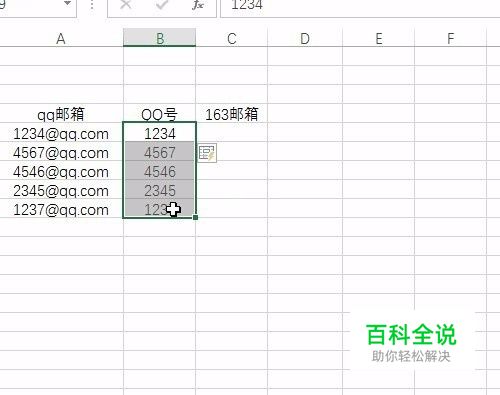500x395 pixels.
Task: Select column A header
Action: point(61,39)
